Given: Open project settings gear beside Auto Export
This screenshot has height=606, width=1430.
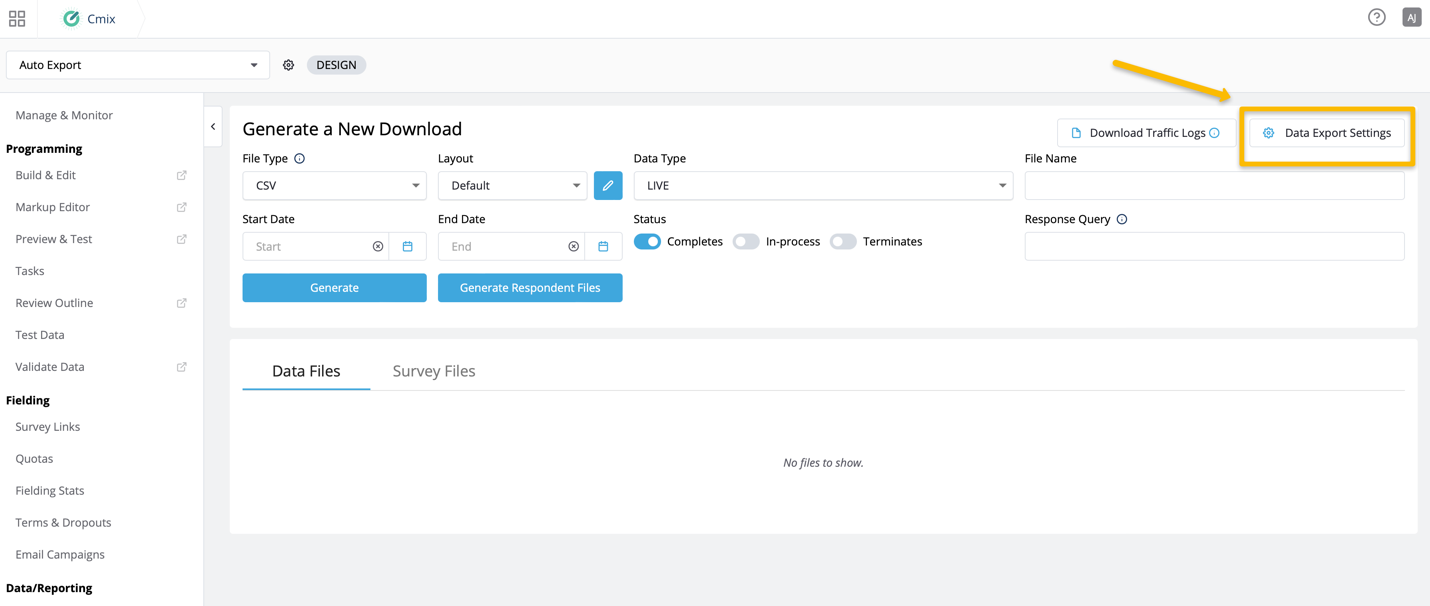Looking at the screenshot, I should pos(288,65).
